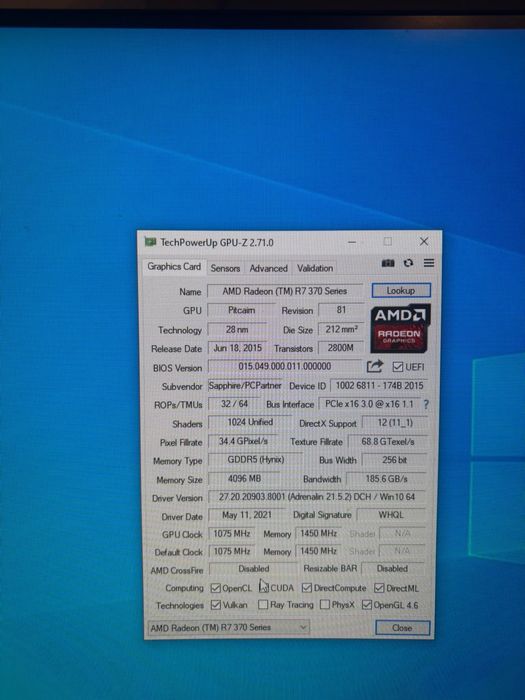Image resolution: width=525 pixels, height=700 pixels.
Task: Toggle the UEFI checkbox
Action: 397,367
